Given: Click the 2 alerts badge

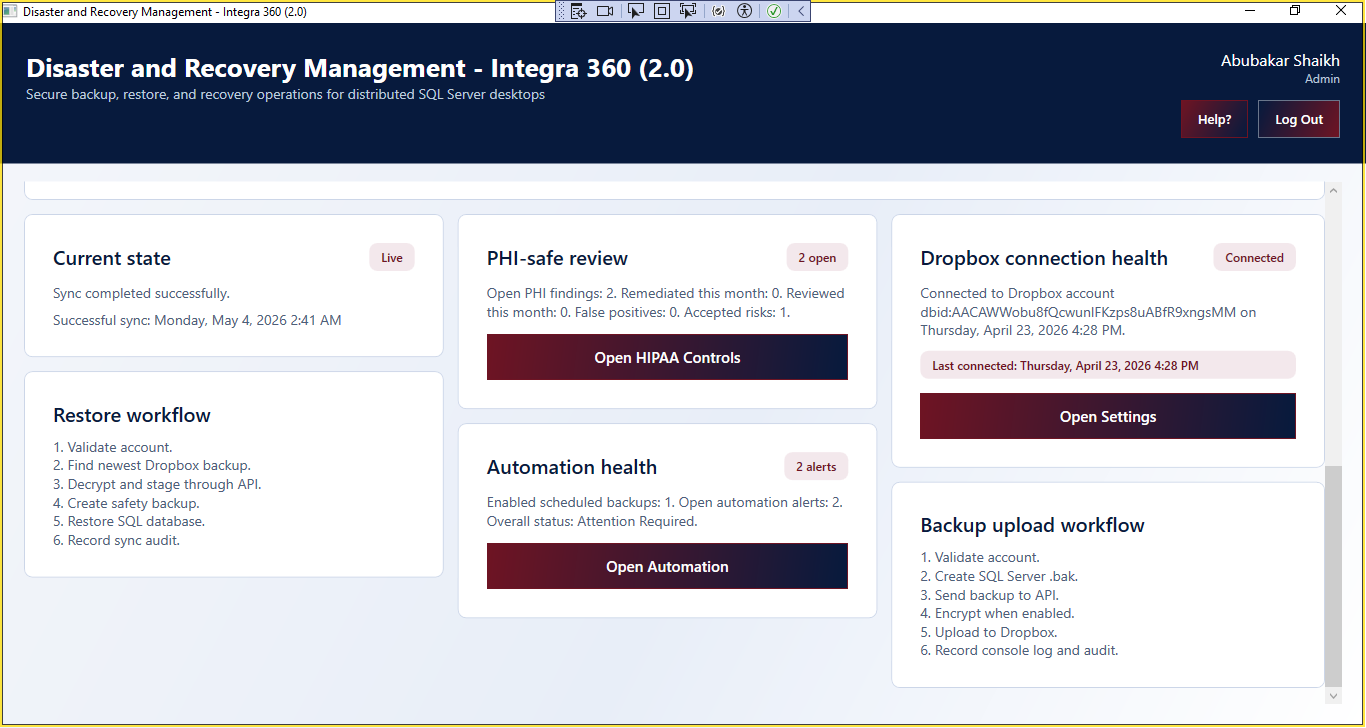Looking at the screenshot, I should point(816,467).
